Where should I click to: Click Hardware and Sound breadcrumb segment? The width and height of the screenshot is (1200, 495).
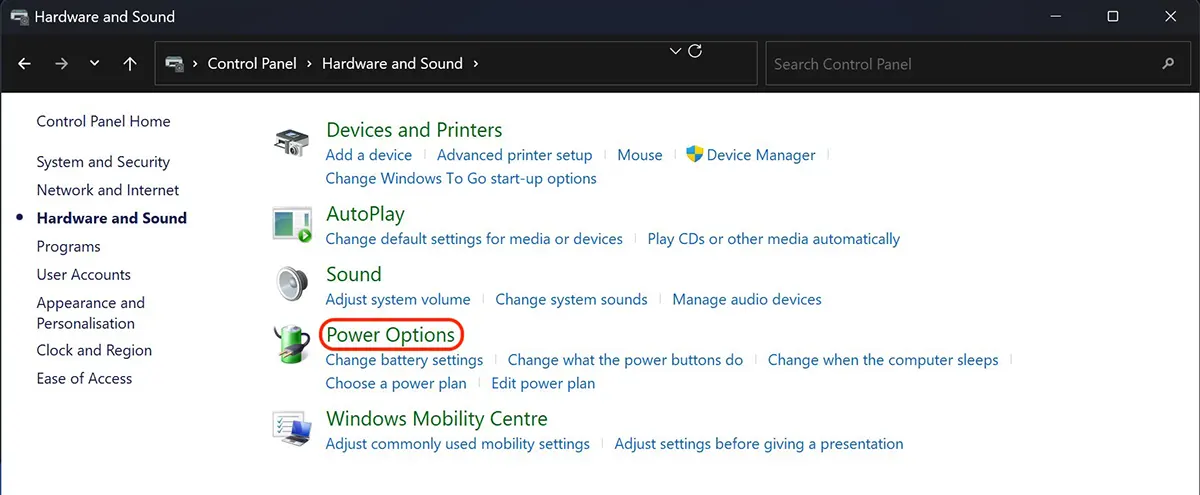point(392,63)
